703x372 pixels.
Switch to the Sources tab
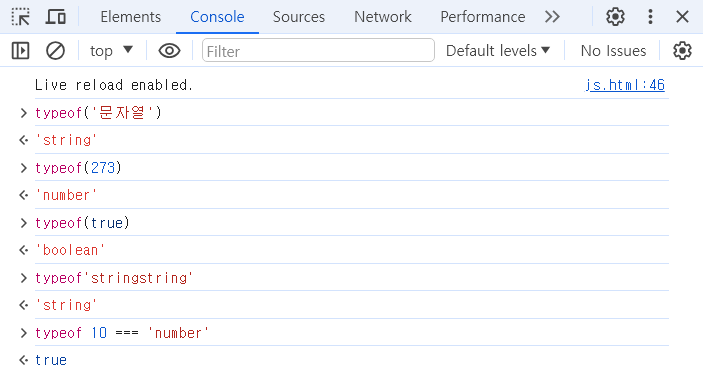(x=299, y=17)
